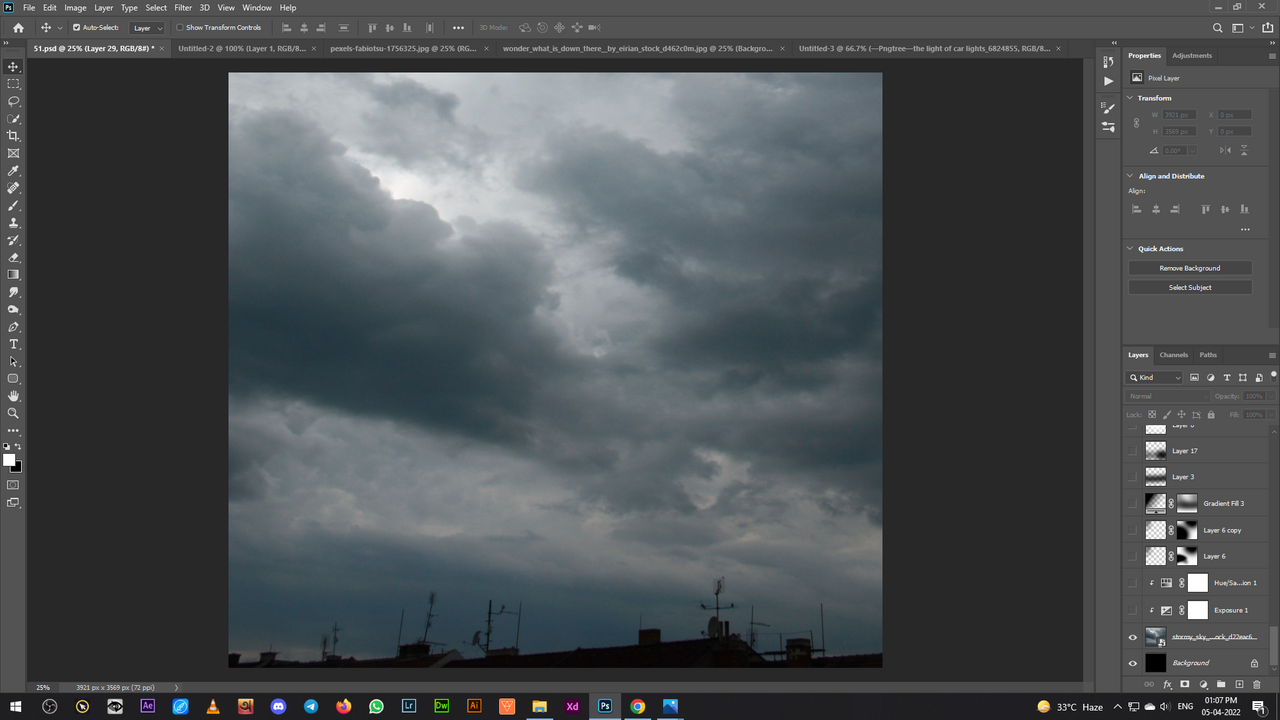This screenshot has height=720, width=1280.
Task: Collapse the Align and Distribute section
Action: tap(1131, 176)
